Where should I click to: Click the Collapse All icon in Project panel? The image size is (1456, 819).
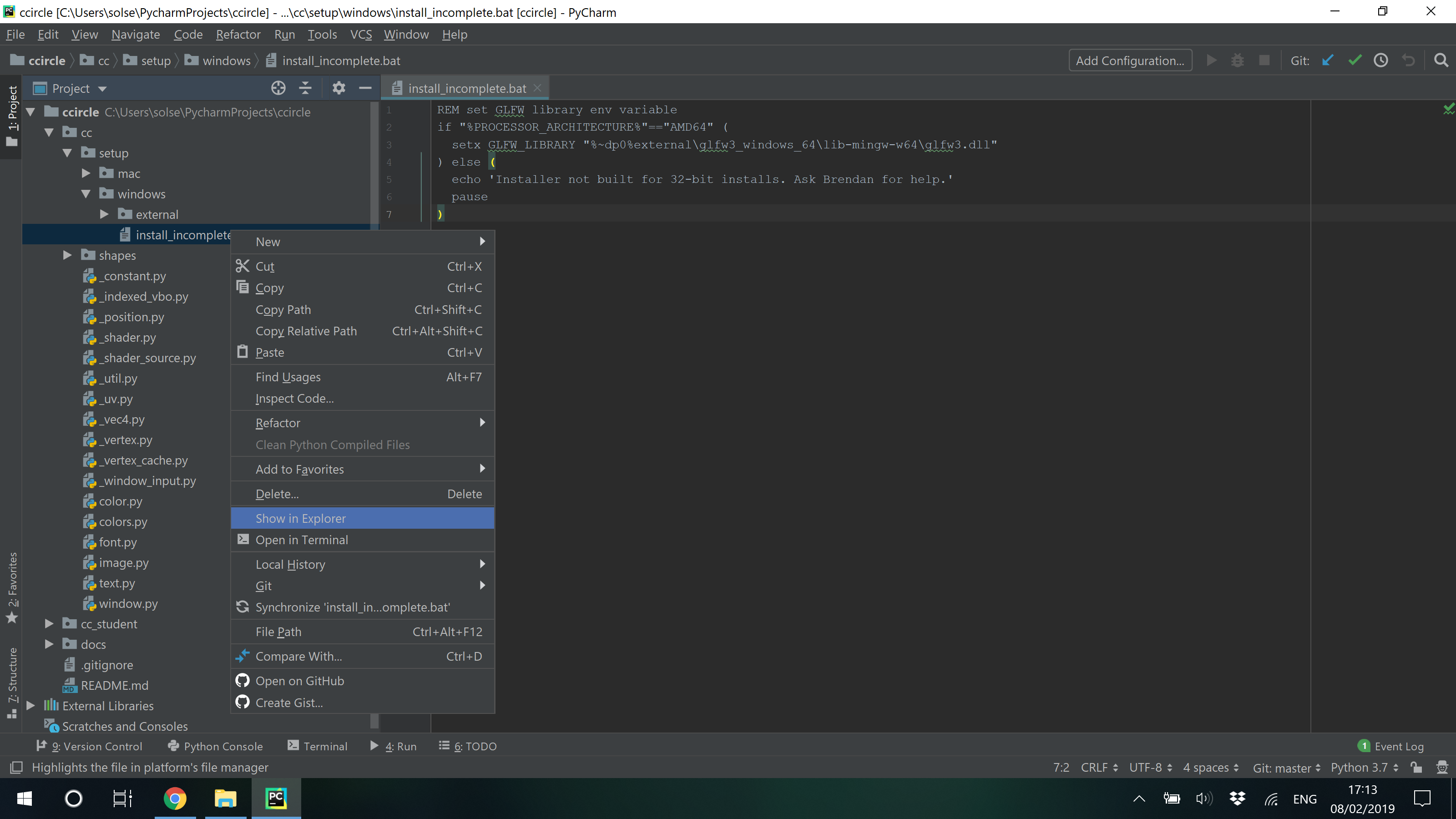coord(305,88)
